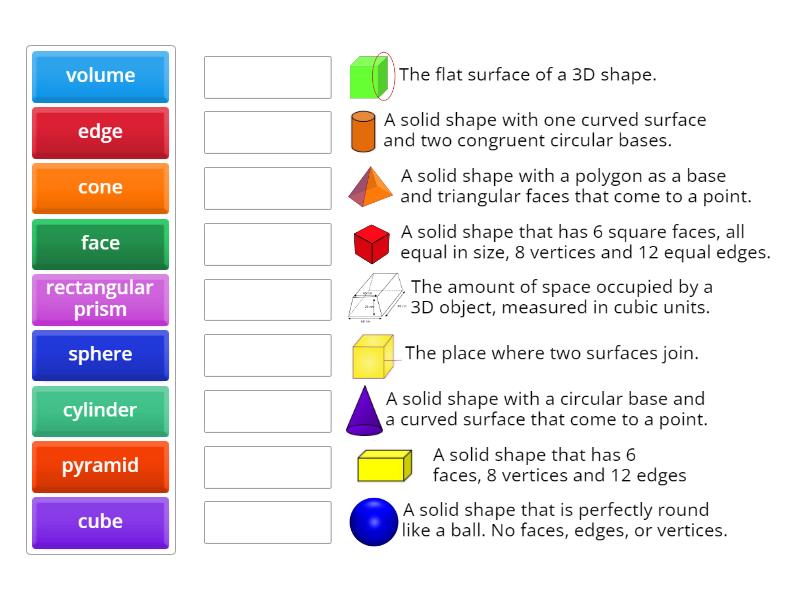Click the empty answer box next to the sphere description
Screen dimensions: 800x600
pos(267,522)
